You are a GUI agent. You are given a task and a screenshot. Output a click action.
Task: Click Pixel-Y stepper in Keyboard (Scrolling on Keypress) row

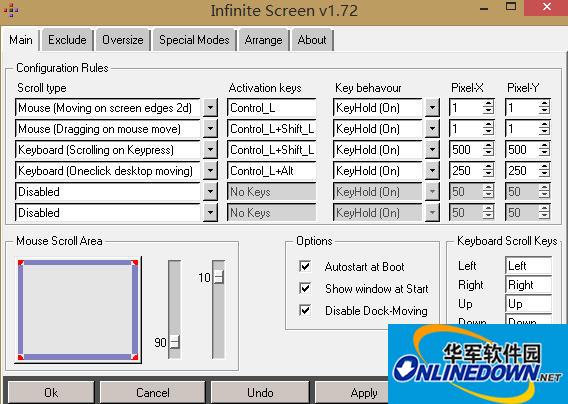coord(544,150)
